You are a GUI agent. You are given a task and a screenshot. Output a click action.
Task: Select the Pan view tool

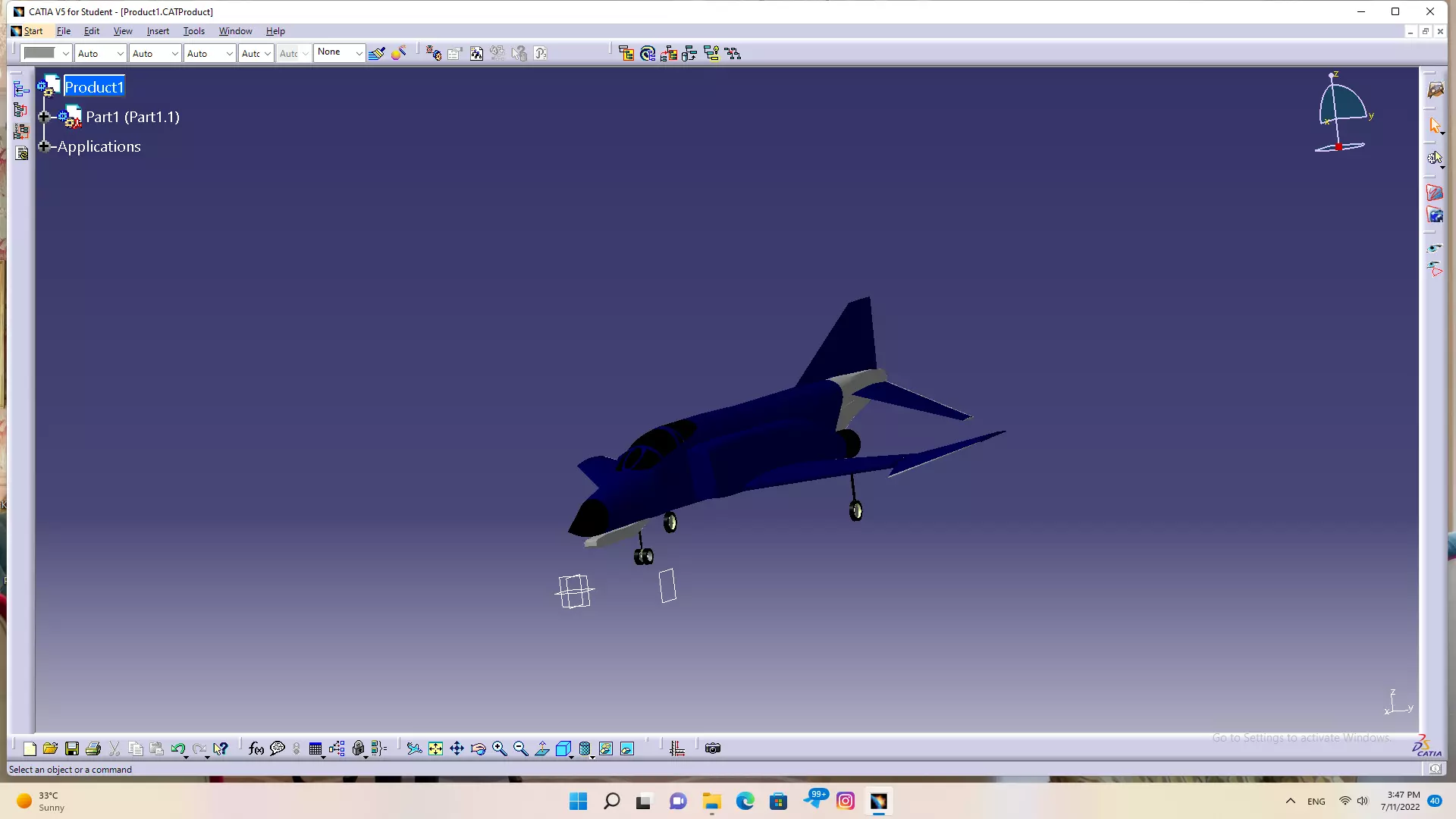coord(457,748)
